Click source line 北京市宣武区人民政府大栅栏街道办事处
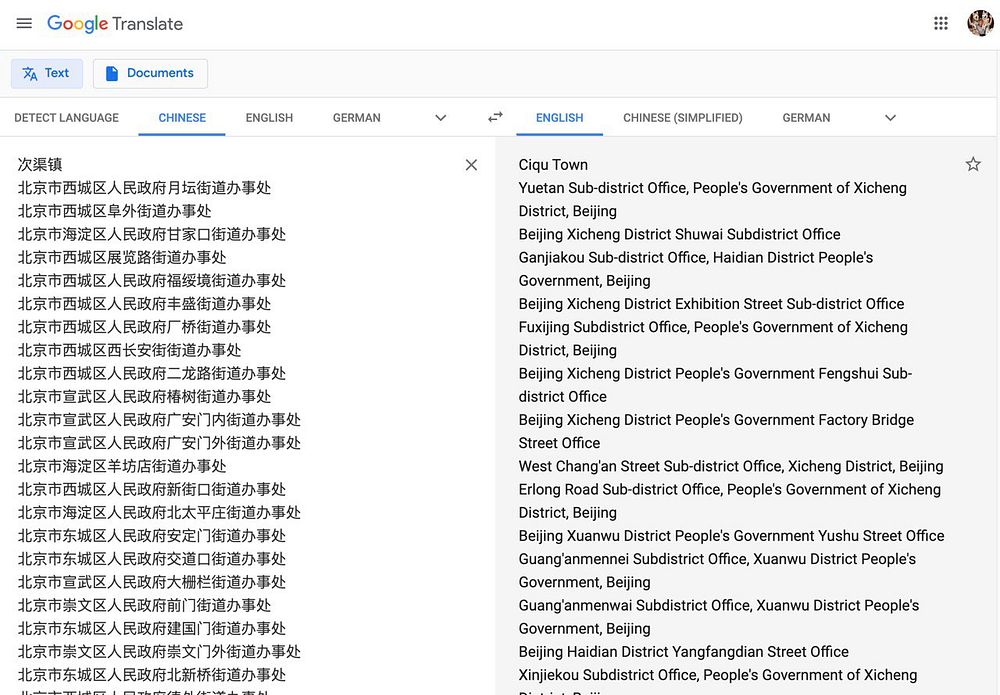 (152, 582)
